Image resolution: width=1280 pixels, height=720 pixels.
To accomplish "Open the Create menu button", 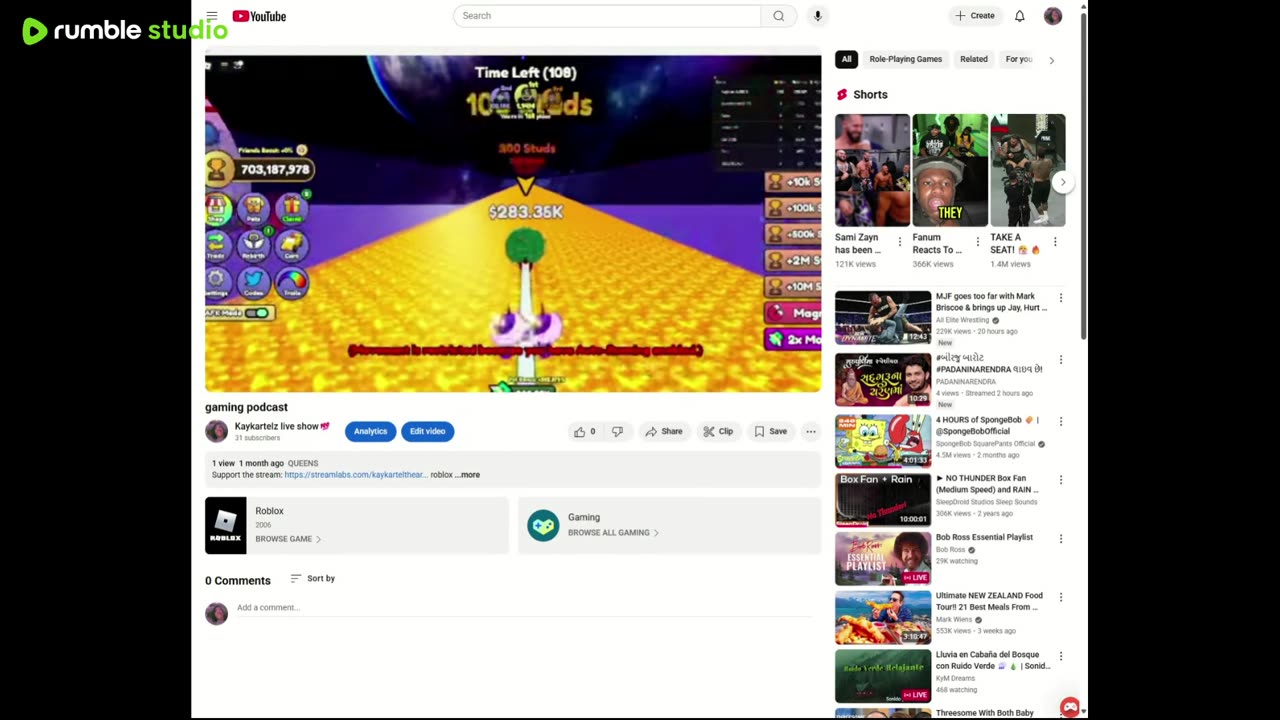I will (x=975, y=16).
